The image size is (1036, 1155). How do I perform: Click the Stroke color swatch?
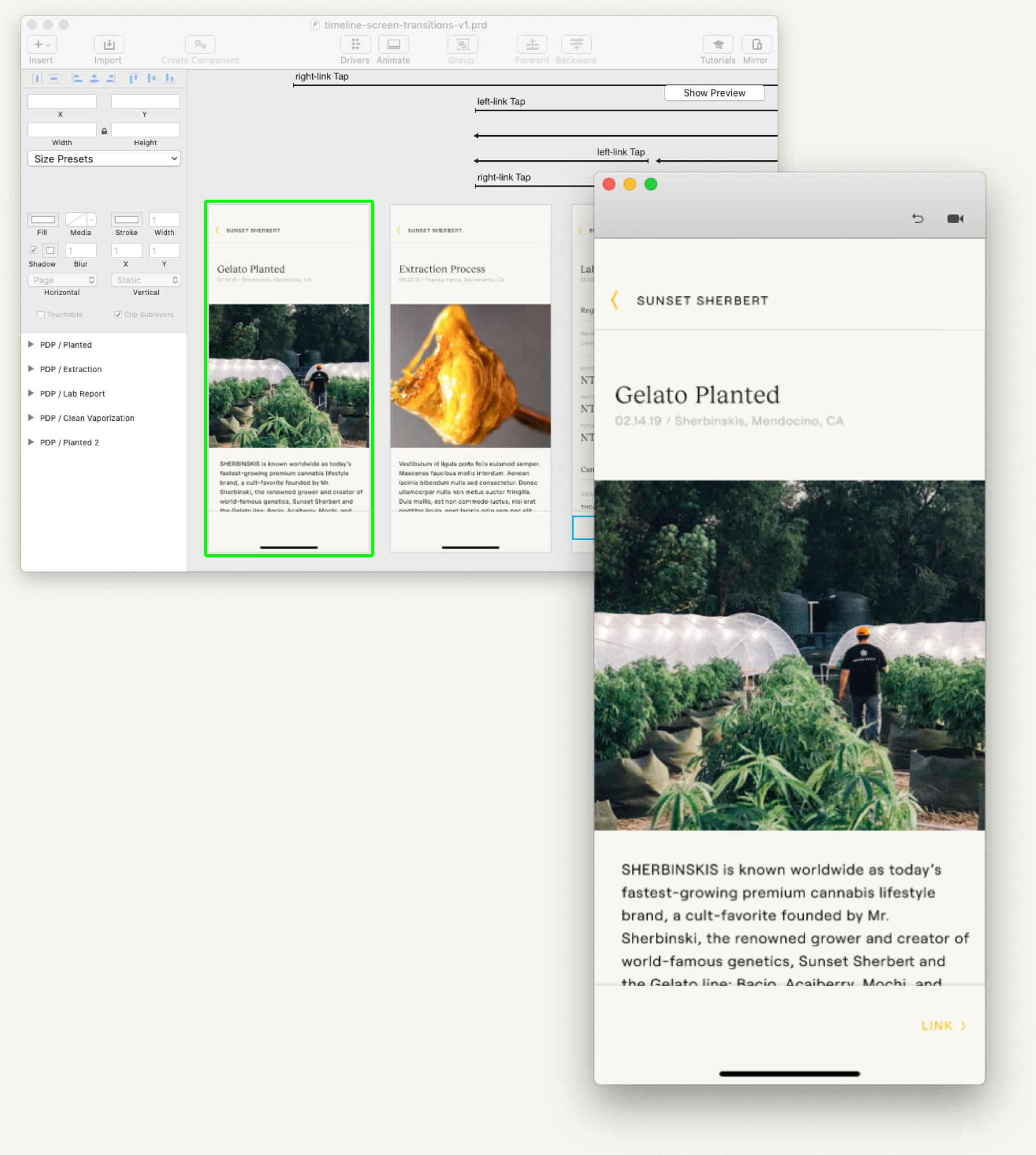(x=127, y=219)
